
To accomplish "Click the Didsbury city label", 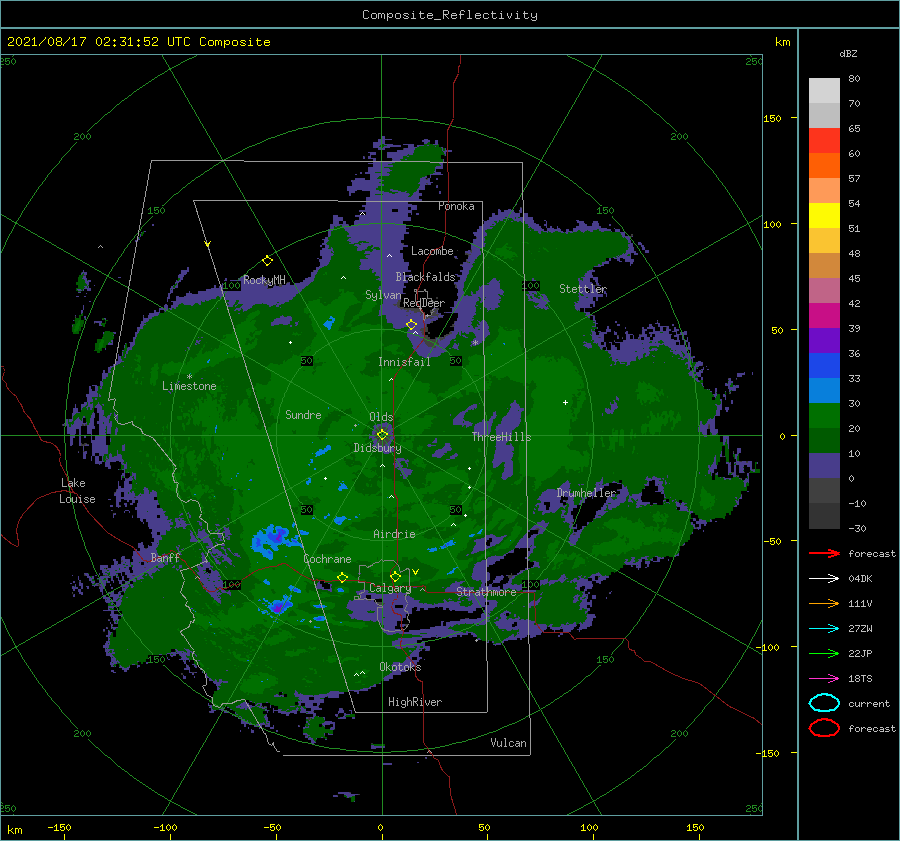I will coord(377,448).
